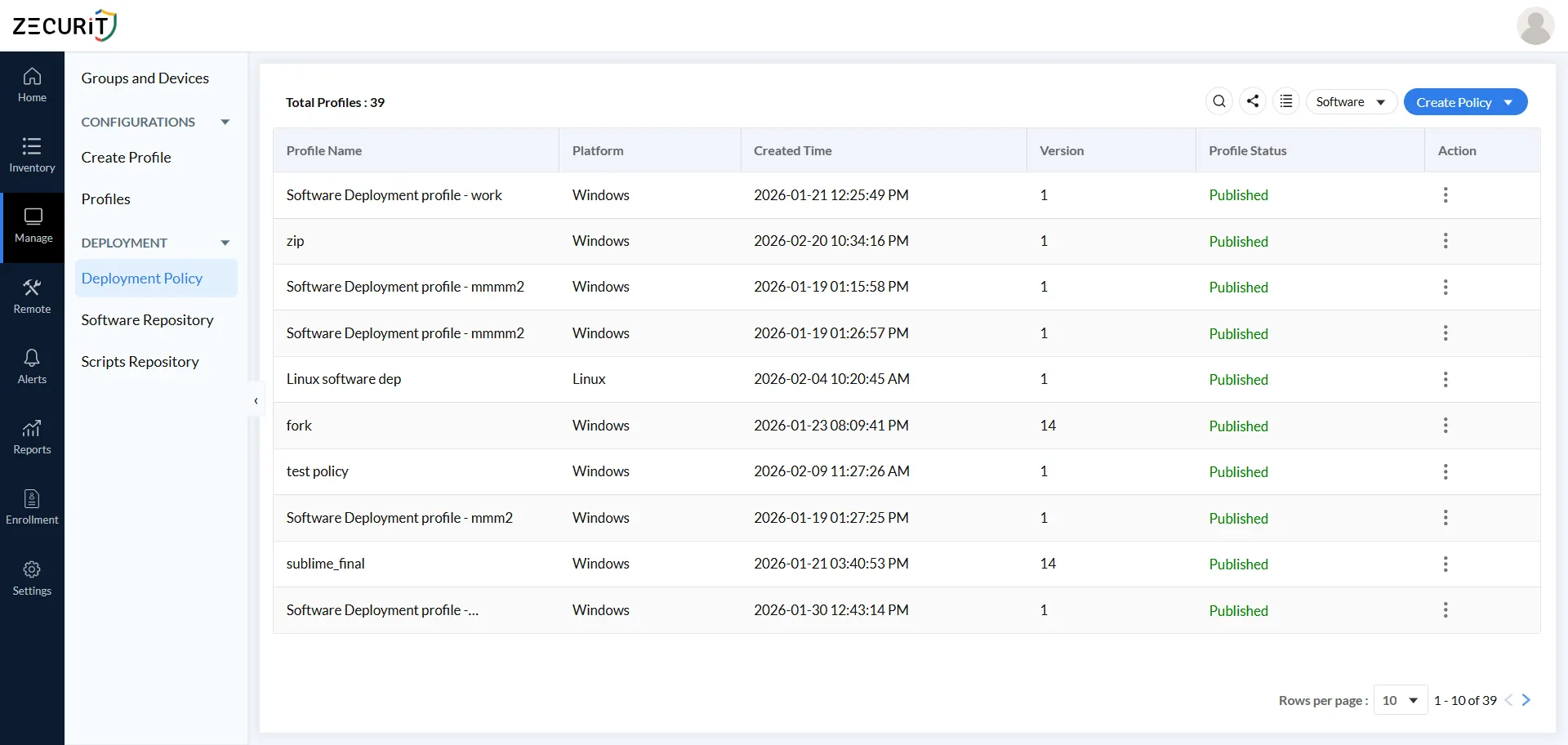Open Settings from the left sidebar
Screen dimensions: 1568x745
pyautogui.click(x=32, y=578)
